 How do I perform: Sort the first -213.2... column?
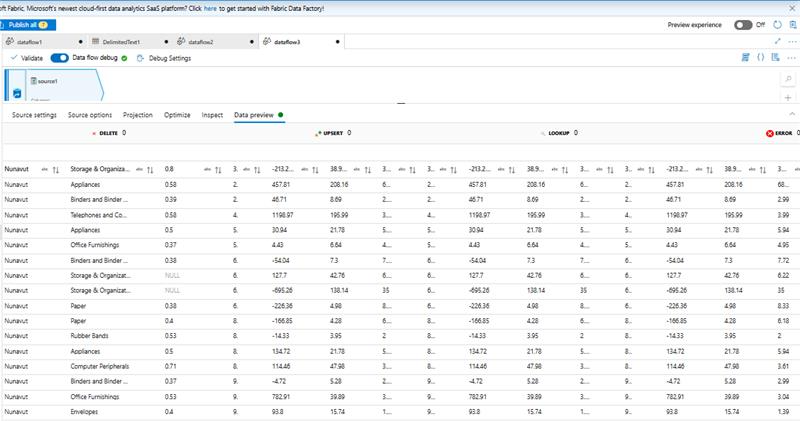(x=315, y=169)
